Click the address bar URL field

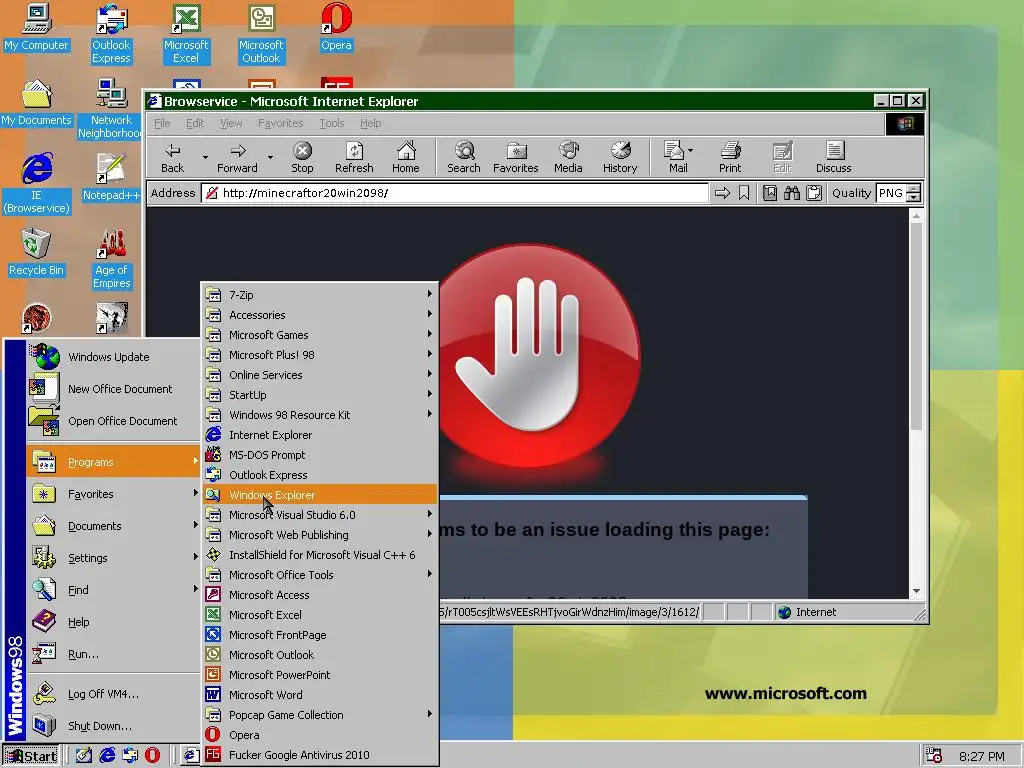(455, 193)
